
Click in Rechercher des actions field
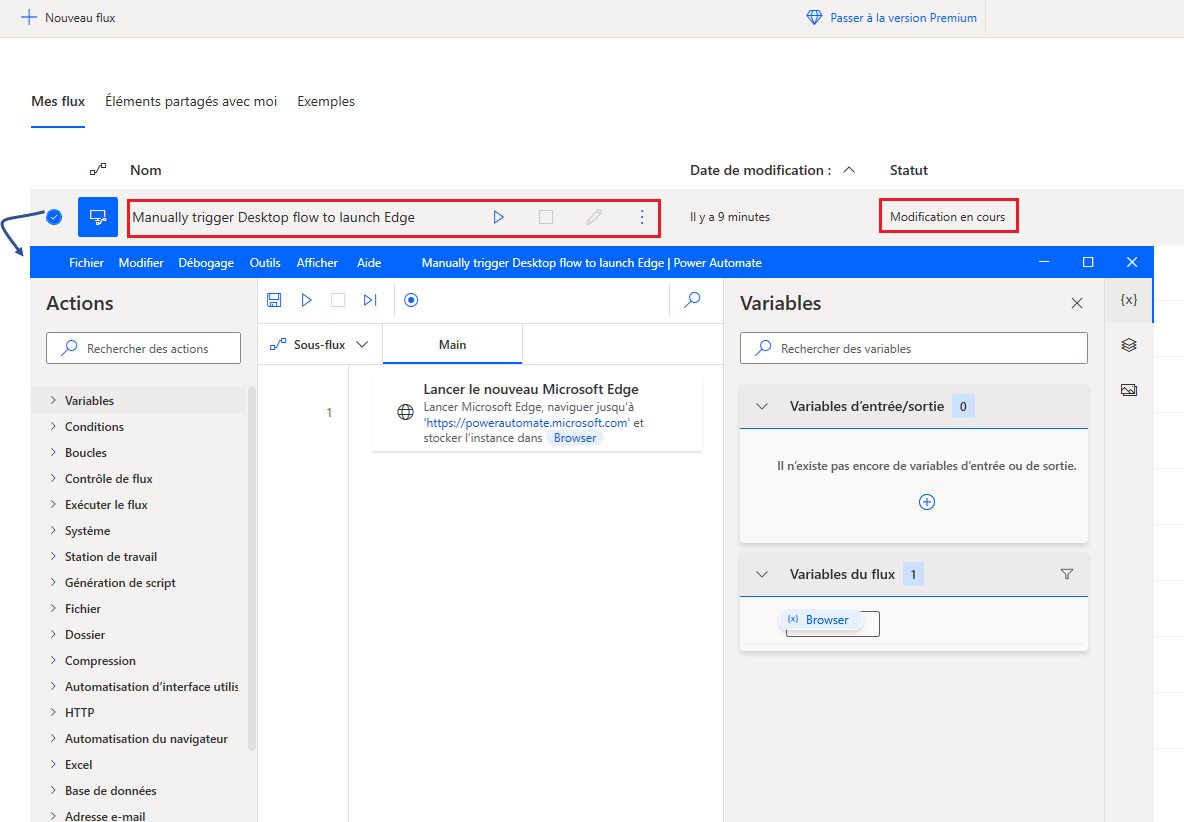[x=143, y=348]
